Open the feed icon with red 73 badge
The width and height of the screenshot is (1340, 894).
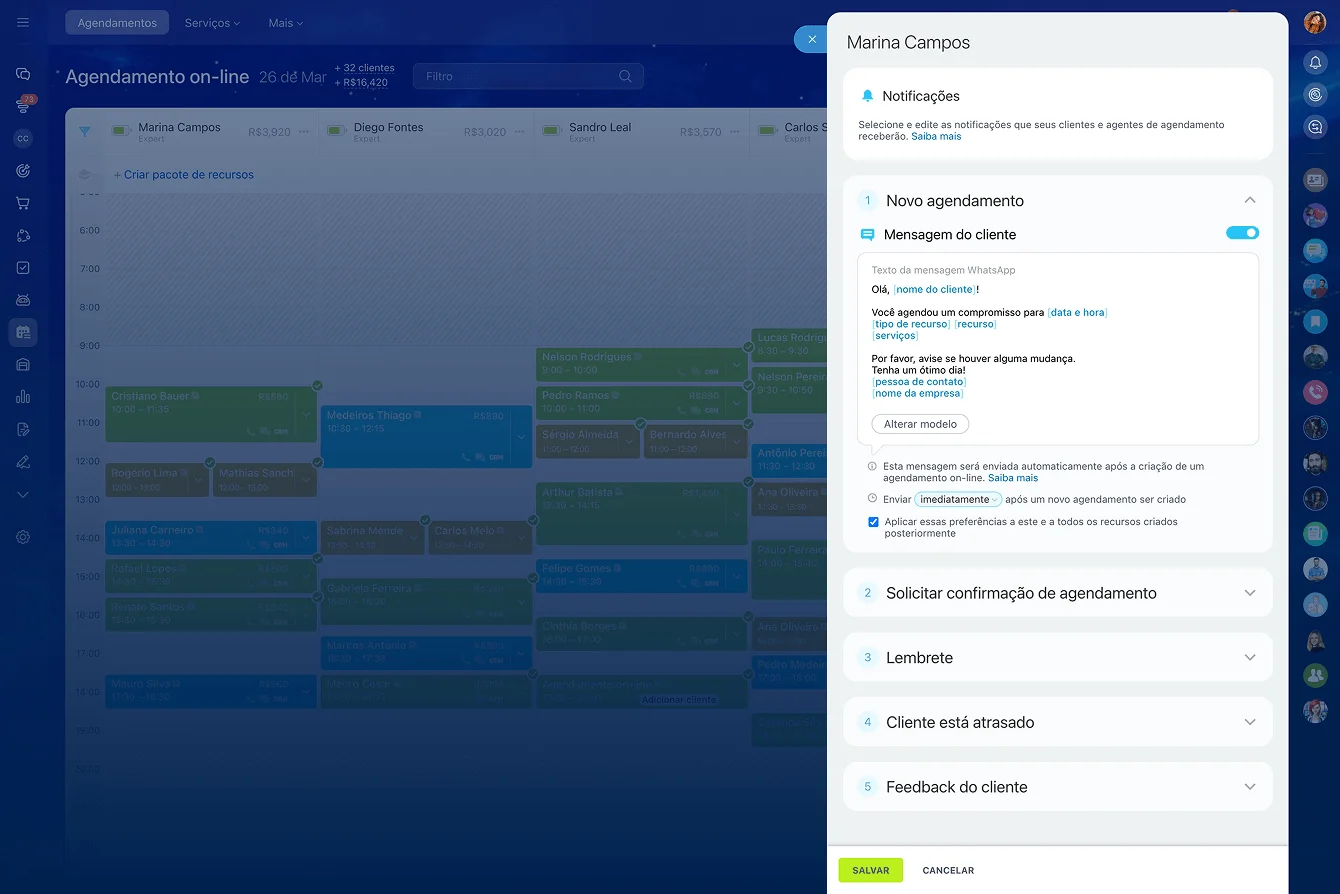pyautogui.click(x=23, y=105)
